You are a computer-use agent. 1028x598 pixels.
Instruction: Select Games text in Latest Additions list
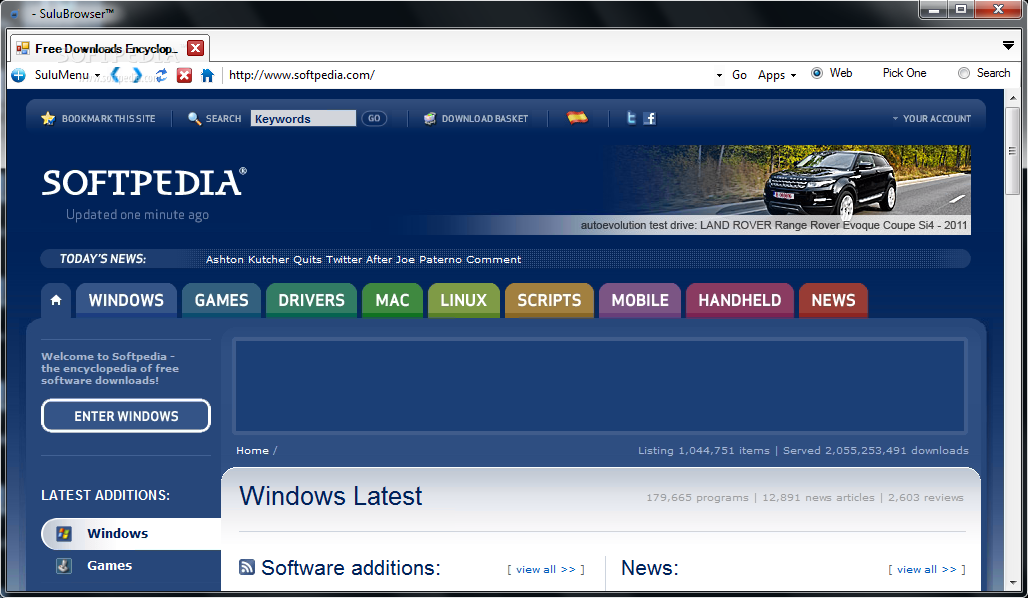[x=109, y=565]
